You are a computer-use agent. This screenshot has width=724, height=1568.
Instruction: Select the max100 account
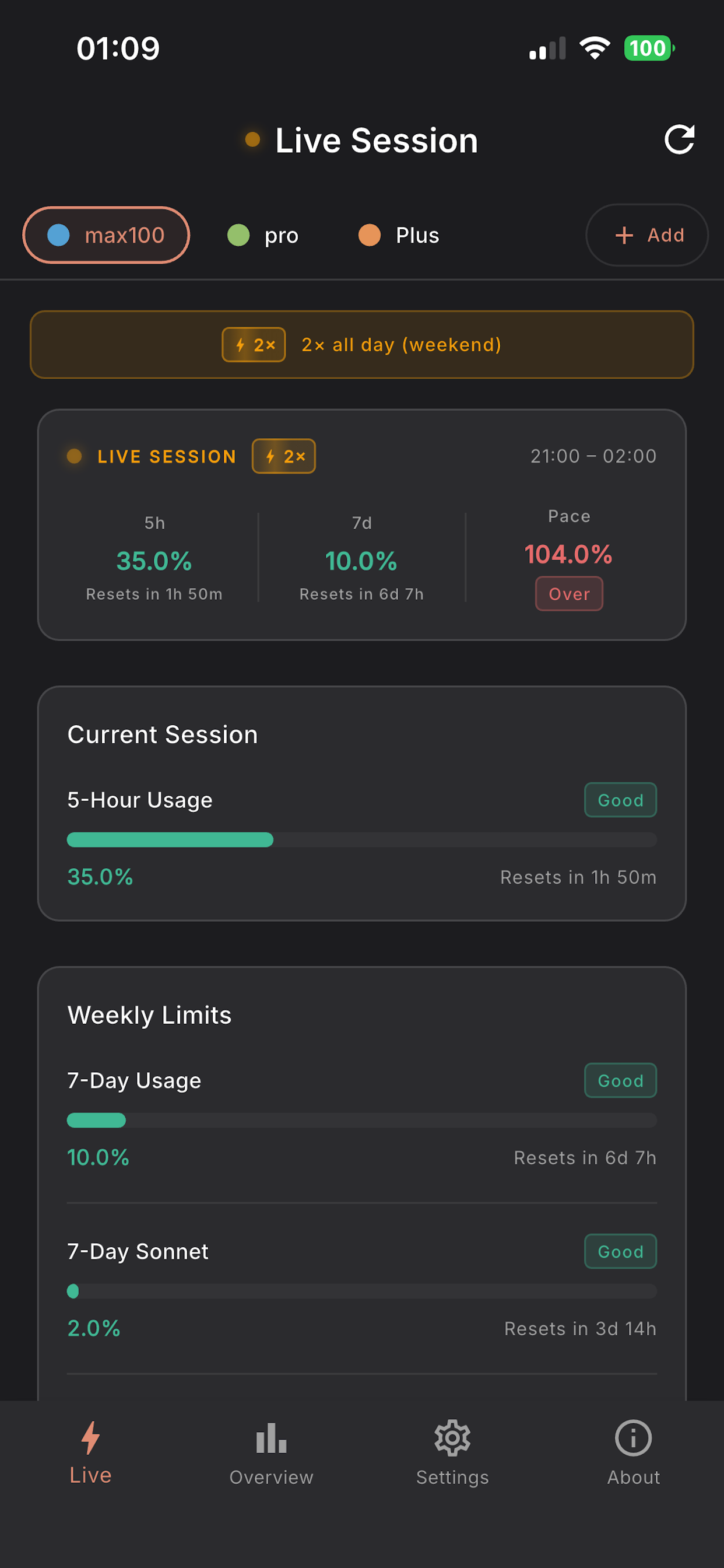tap(106, 235)
